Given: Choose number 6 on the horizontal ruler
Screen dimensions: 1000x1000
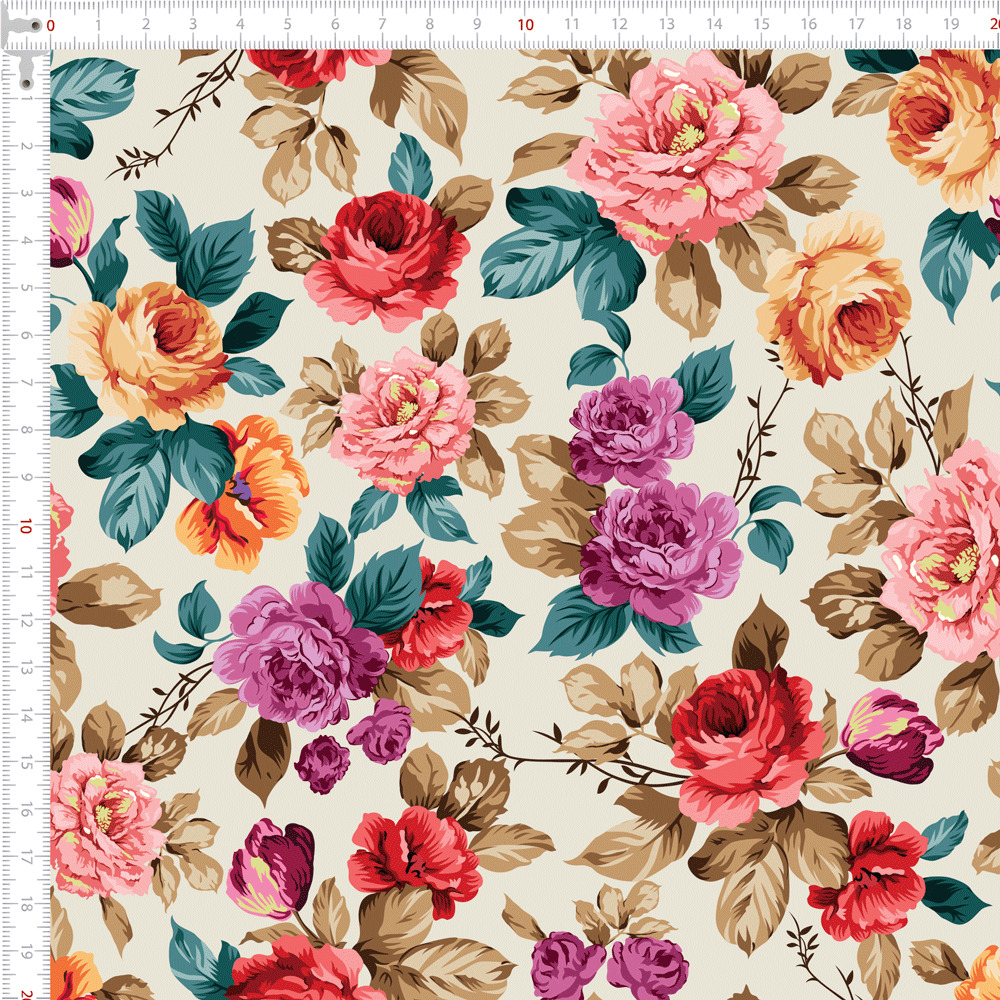Looking at the screenshot, I should point(335,24).
